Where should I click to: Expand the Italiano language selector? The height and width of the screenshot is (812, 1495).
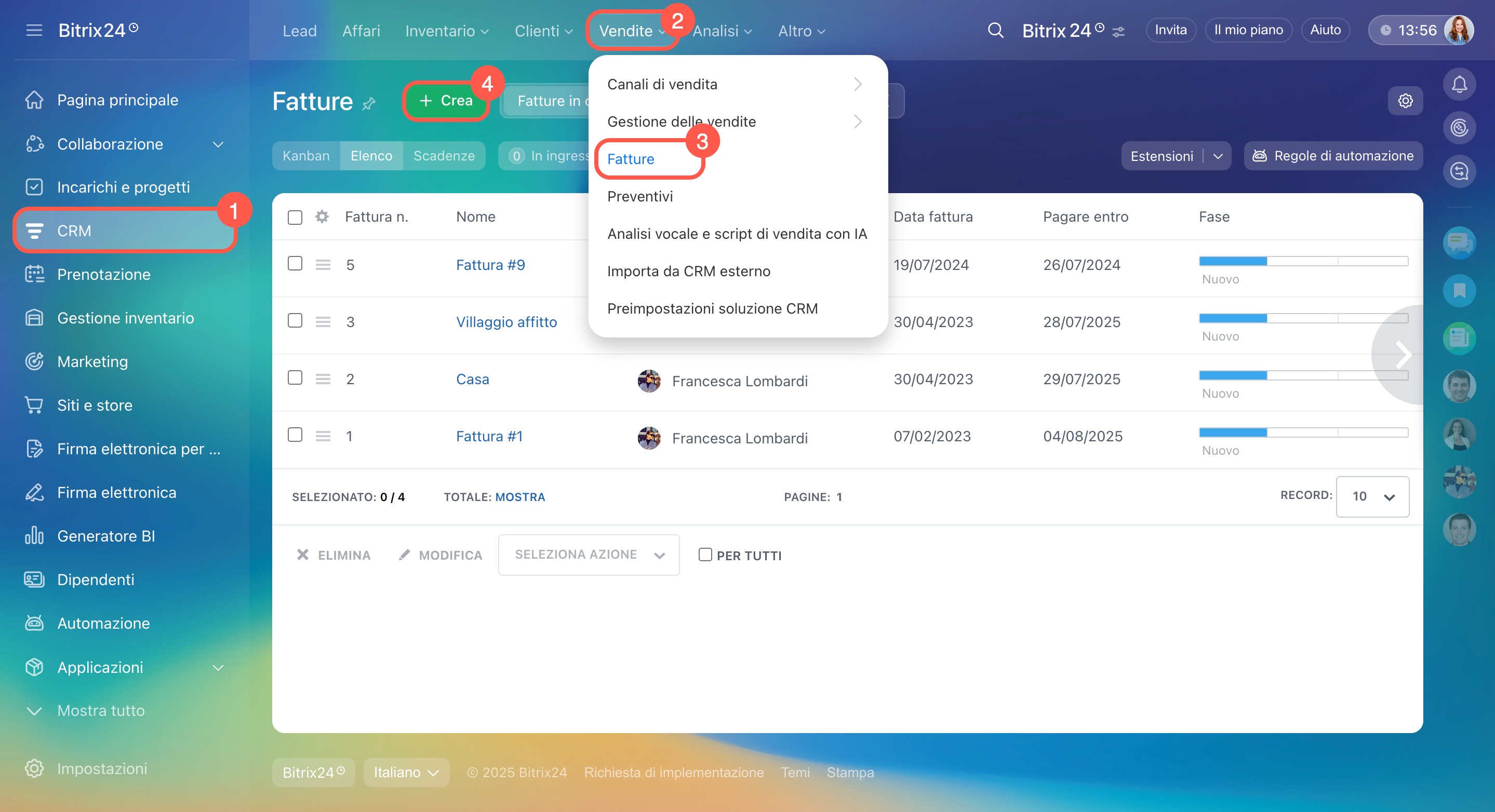click(406, 772)
